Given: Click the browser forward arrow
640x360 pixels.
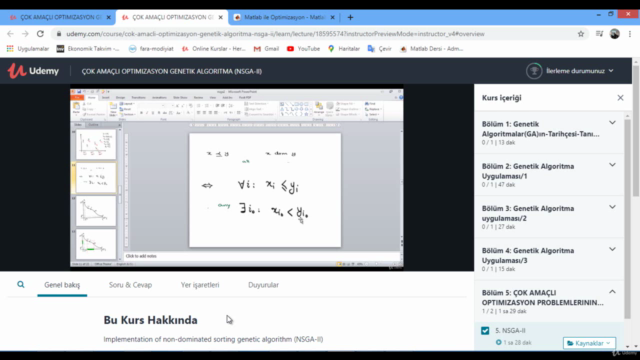Looking at the screenshot, I should point(25,34).
